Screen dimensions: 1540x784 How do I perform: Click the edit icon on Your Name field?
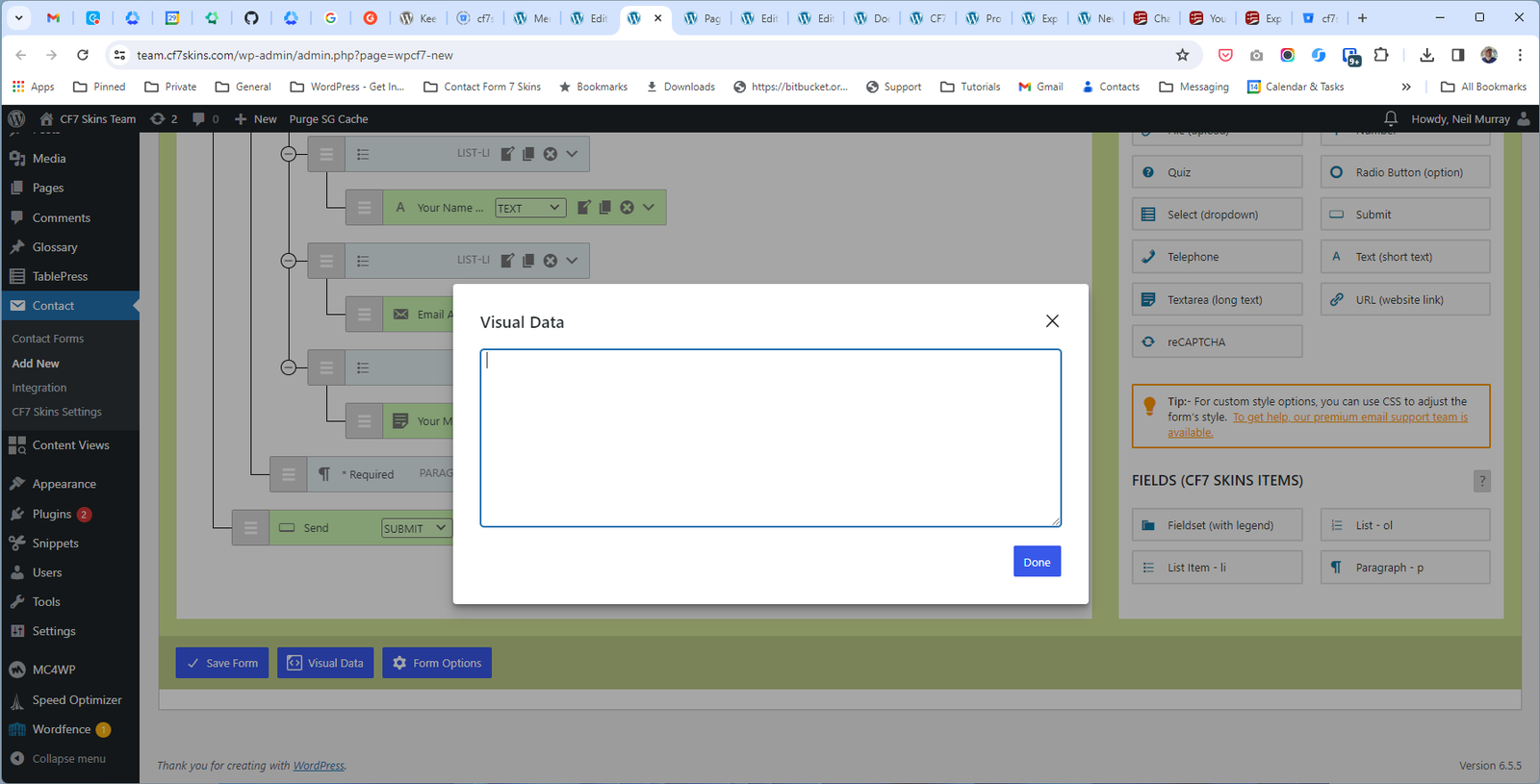click(x=583, y=208)
